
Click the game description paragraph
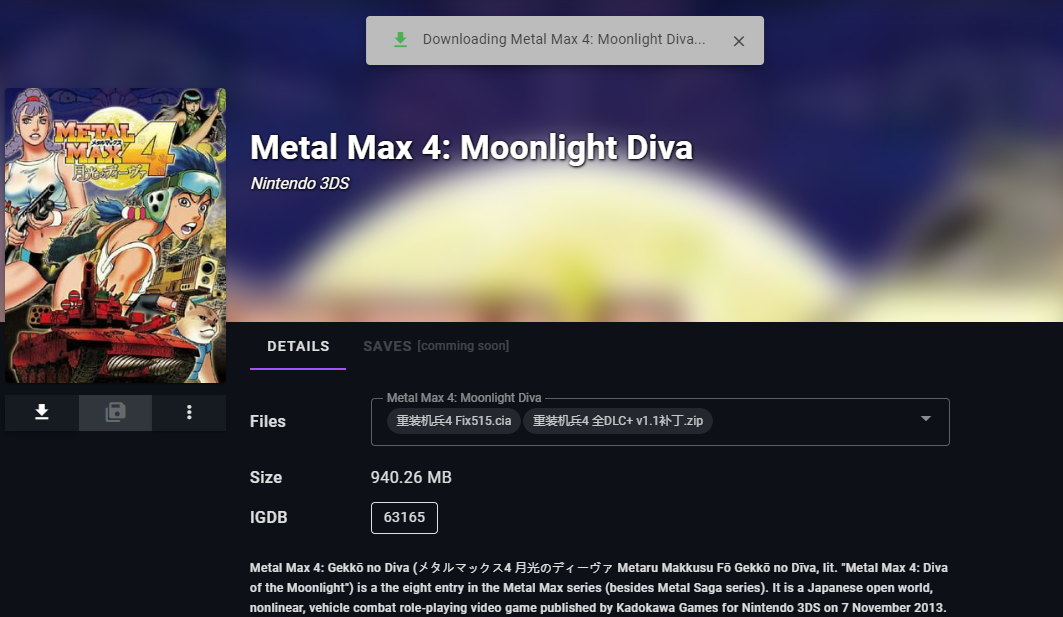pos(598,588)
